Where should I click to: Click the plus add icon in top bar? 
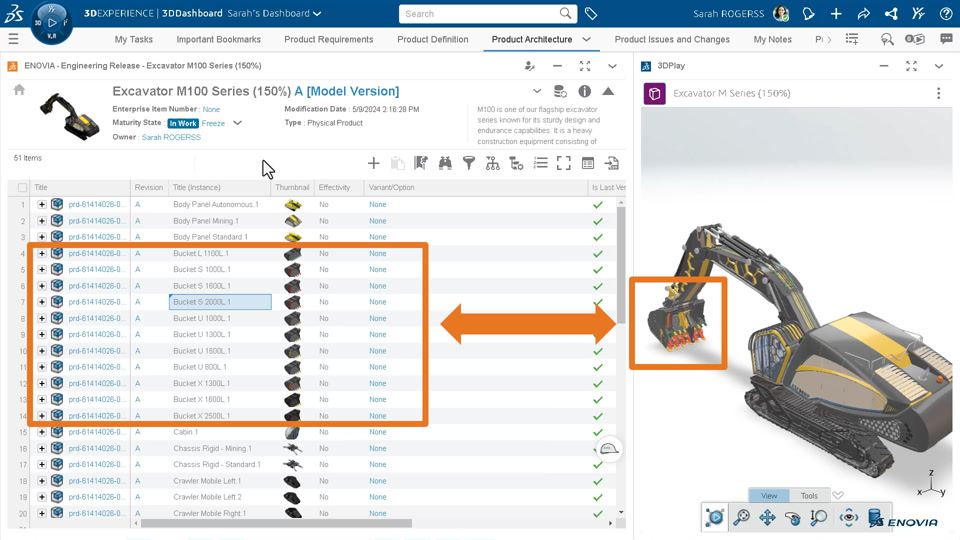836,13
